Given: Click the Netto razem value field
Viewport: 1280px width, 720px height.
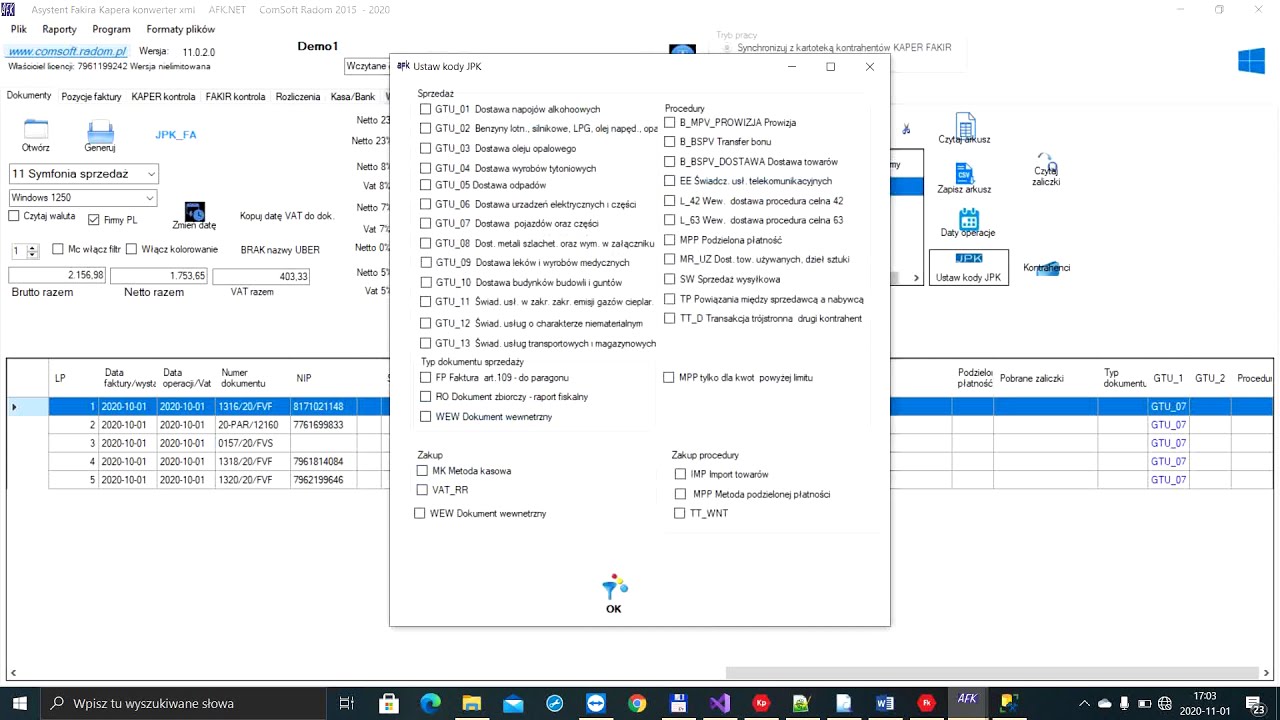Looking at the screenshot, I should click(159, 275).
